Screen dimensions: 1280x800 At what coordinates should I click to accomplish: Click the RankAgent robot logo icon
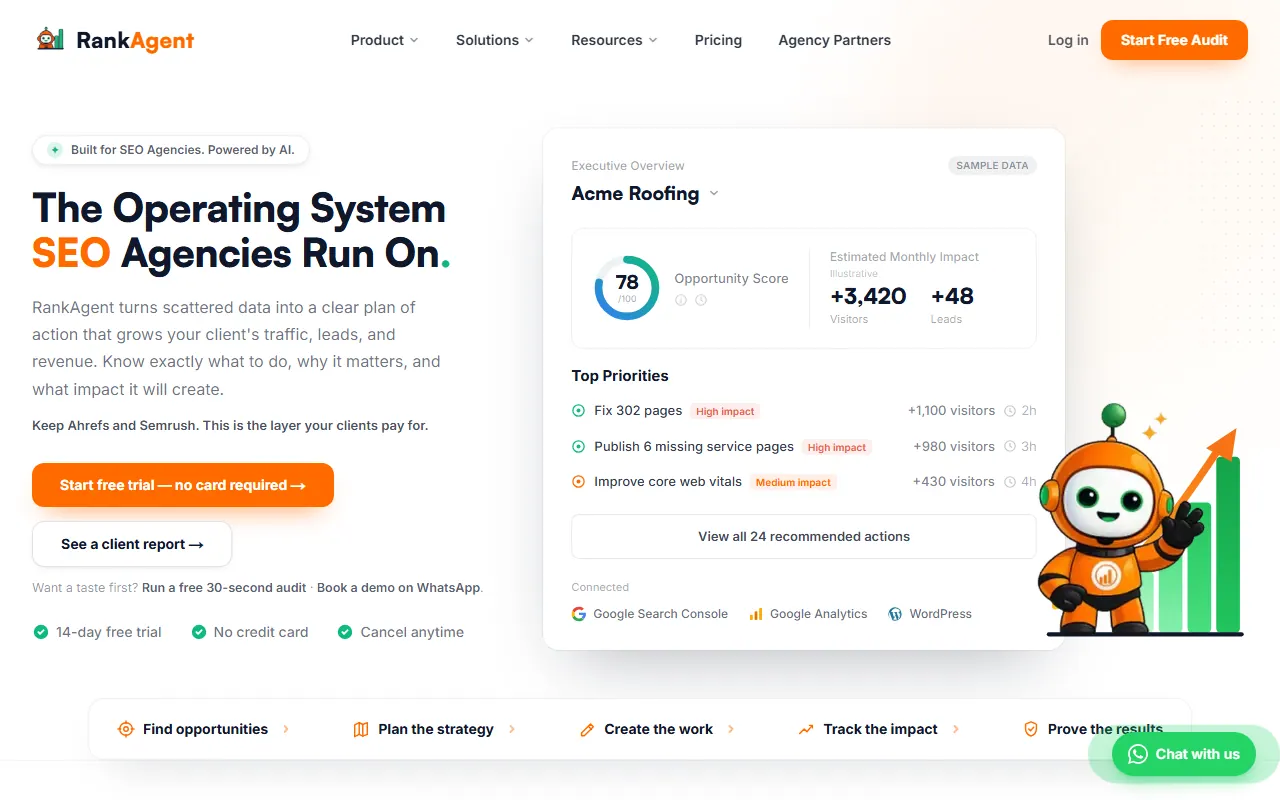(x=51, y=40)
